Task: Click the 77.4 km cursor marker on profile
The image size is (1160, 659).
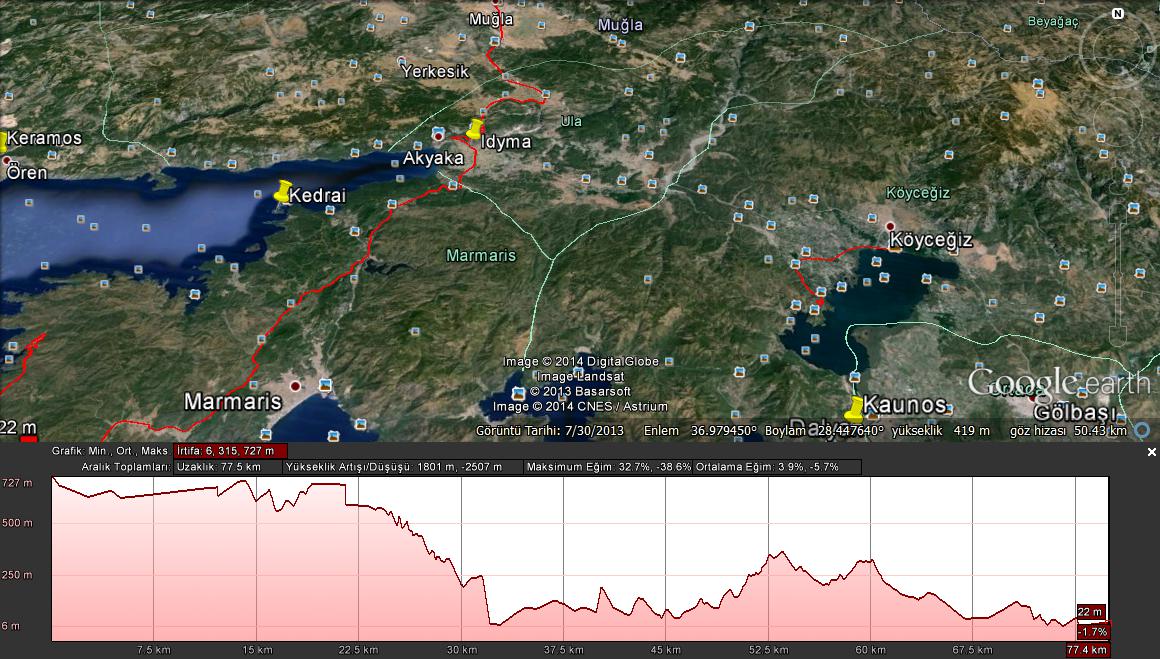Action: tap(1087, 650)
